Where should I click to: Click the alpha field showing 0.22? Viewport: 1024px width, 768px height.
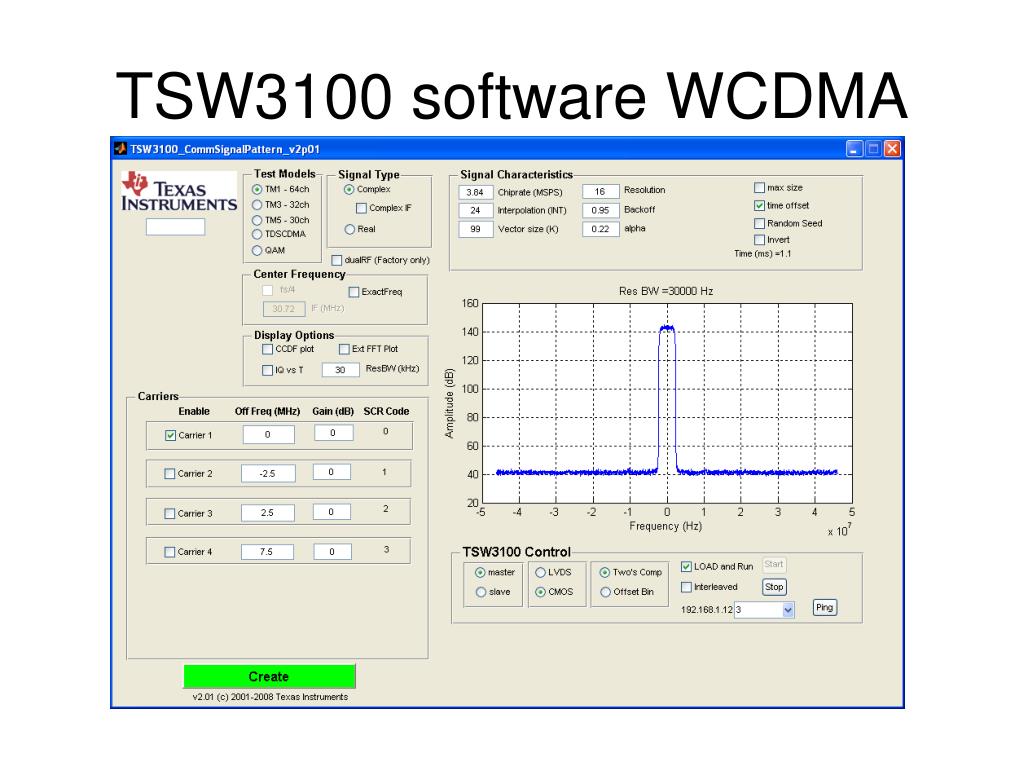pyautogui.click(x=600, y=229)
